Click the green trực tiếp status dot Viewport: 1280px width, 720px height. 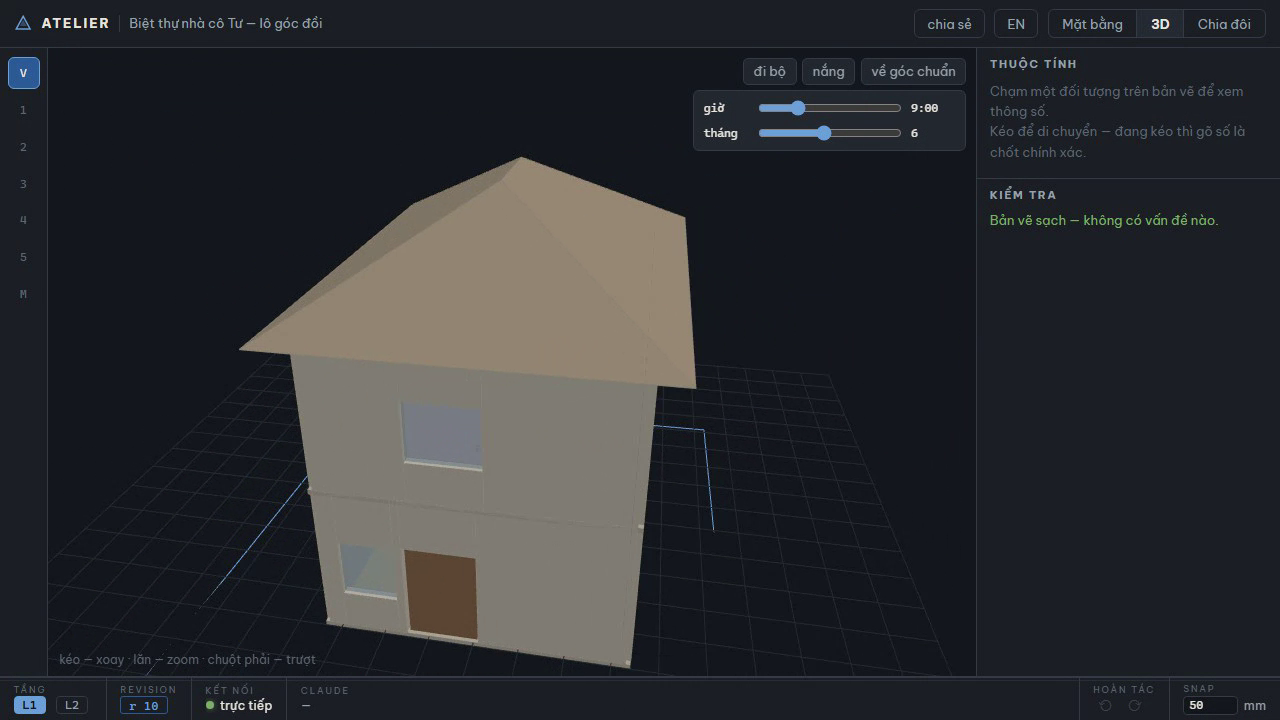click(210, 705)
